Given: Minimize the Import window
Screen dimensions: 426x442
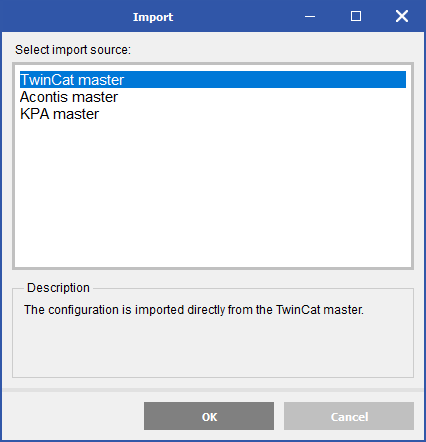Looking at the screenshot, I should tap(310, 16).
